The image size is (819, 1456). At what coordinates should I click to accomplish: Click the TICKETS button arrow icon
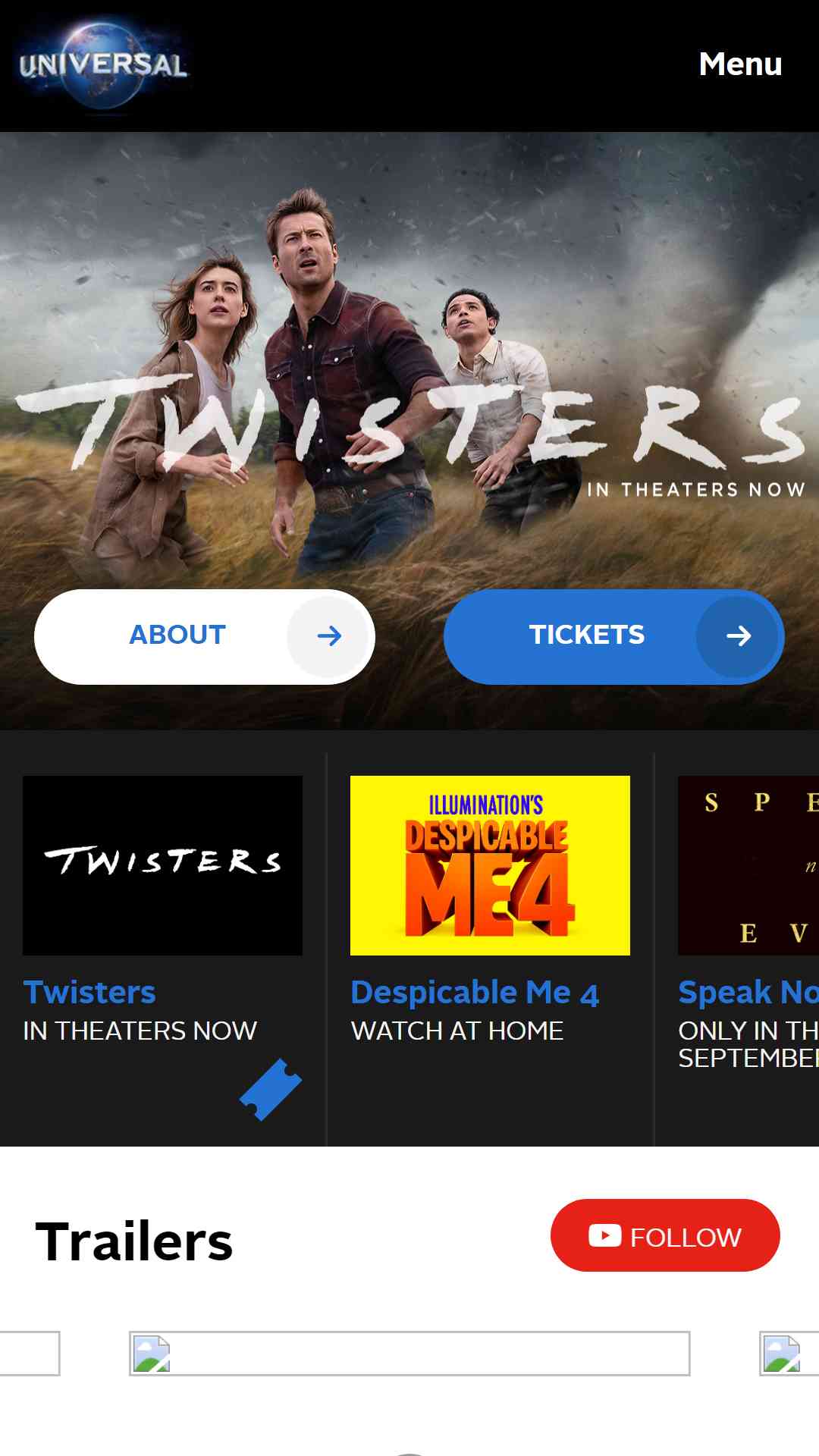pos(739,636)
